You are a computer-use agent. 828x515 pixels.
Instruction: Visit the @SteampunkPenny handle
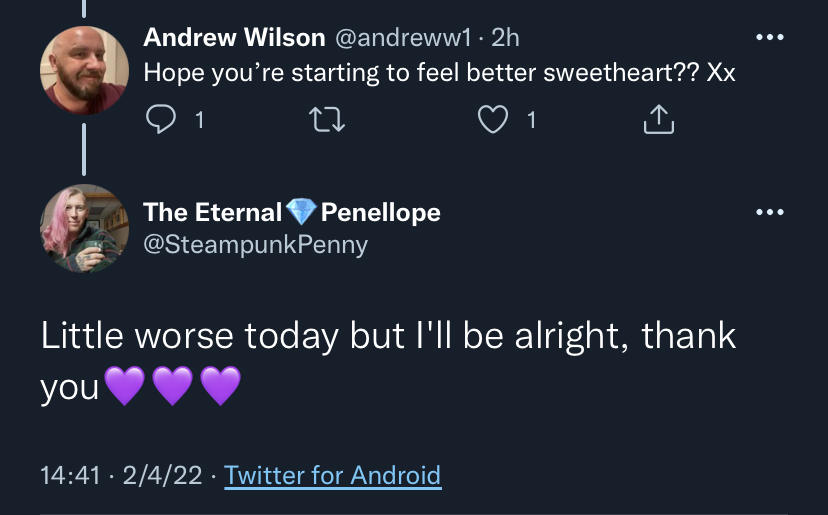pos(256,245)
